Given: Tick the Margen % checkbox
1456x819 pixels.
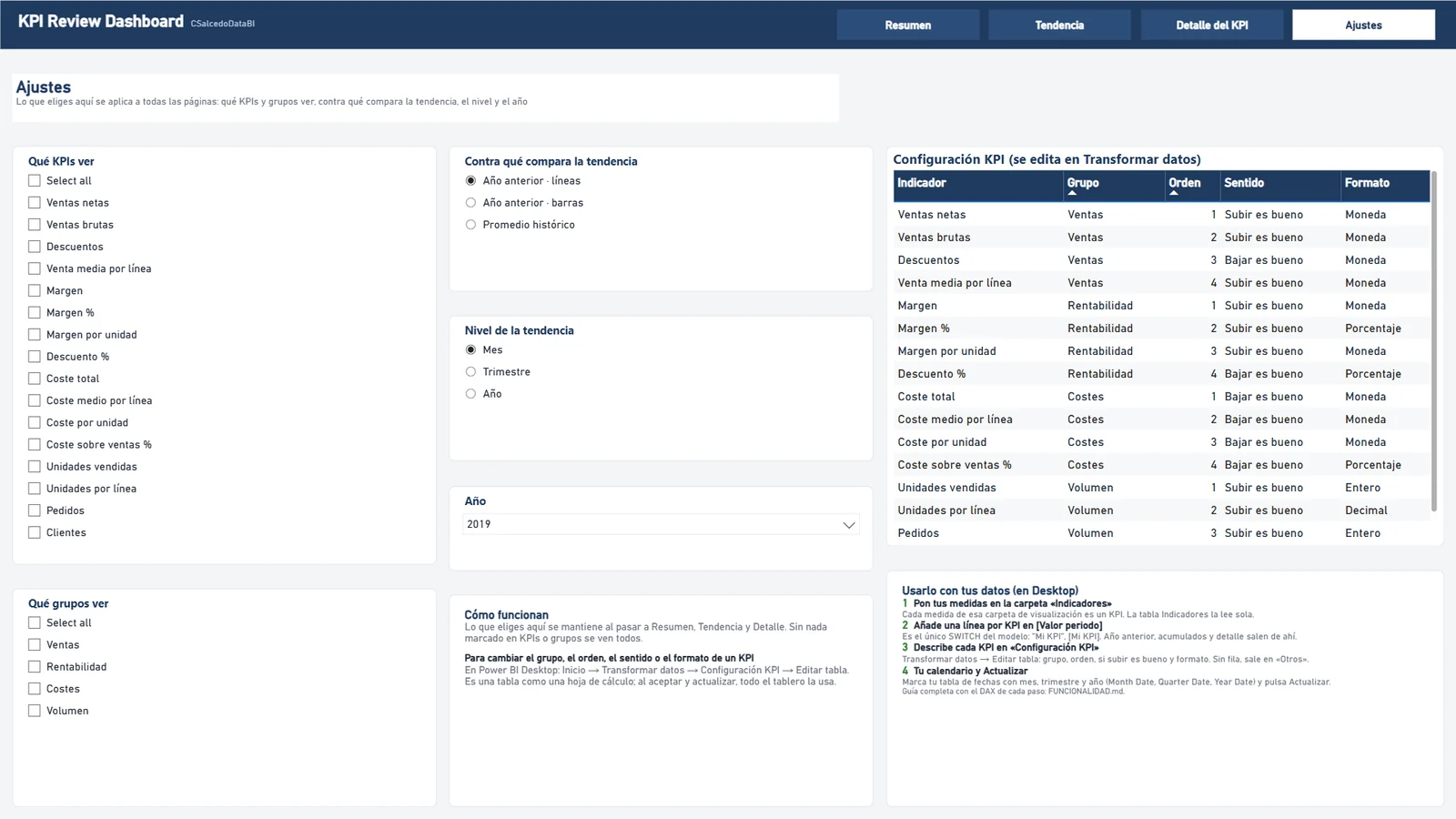Looking at the screenshot, I should (35, 313).
